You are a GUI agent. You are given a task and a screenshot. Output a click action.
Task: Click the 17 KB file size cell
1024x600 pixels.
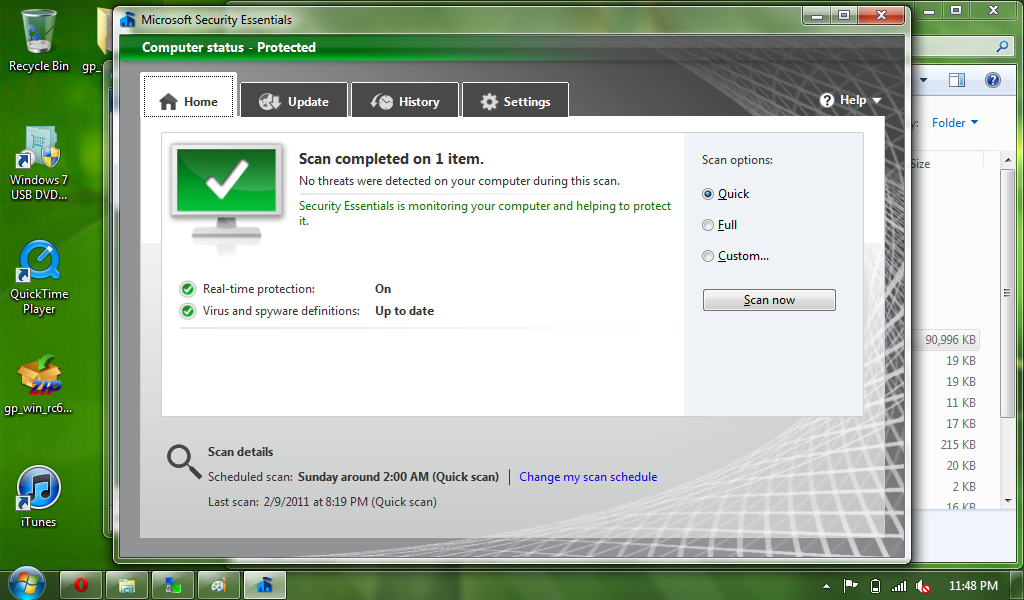click(x=961, y=424)
